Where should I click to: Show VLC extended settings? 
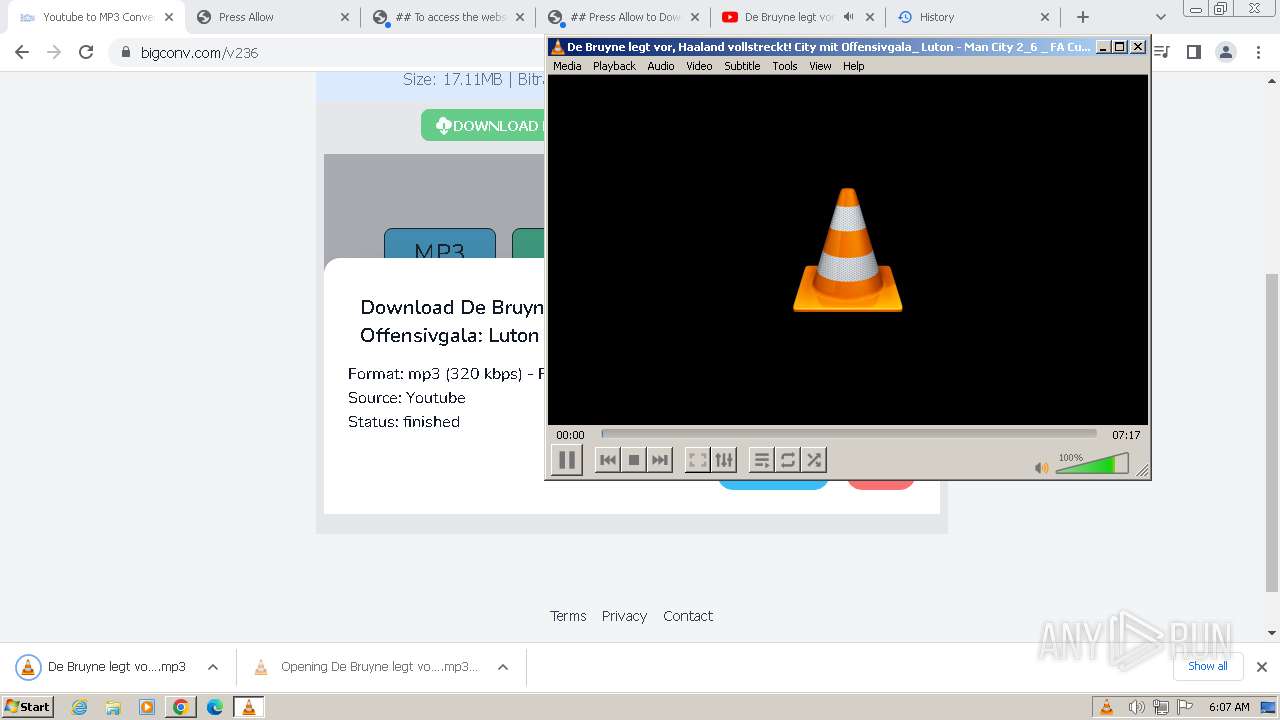coord(724,460)
